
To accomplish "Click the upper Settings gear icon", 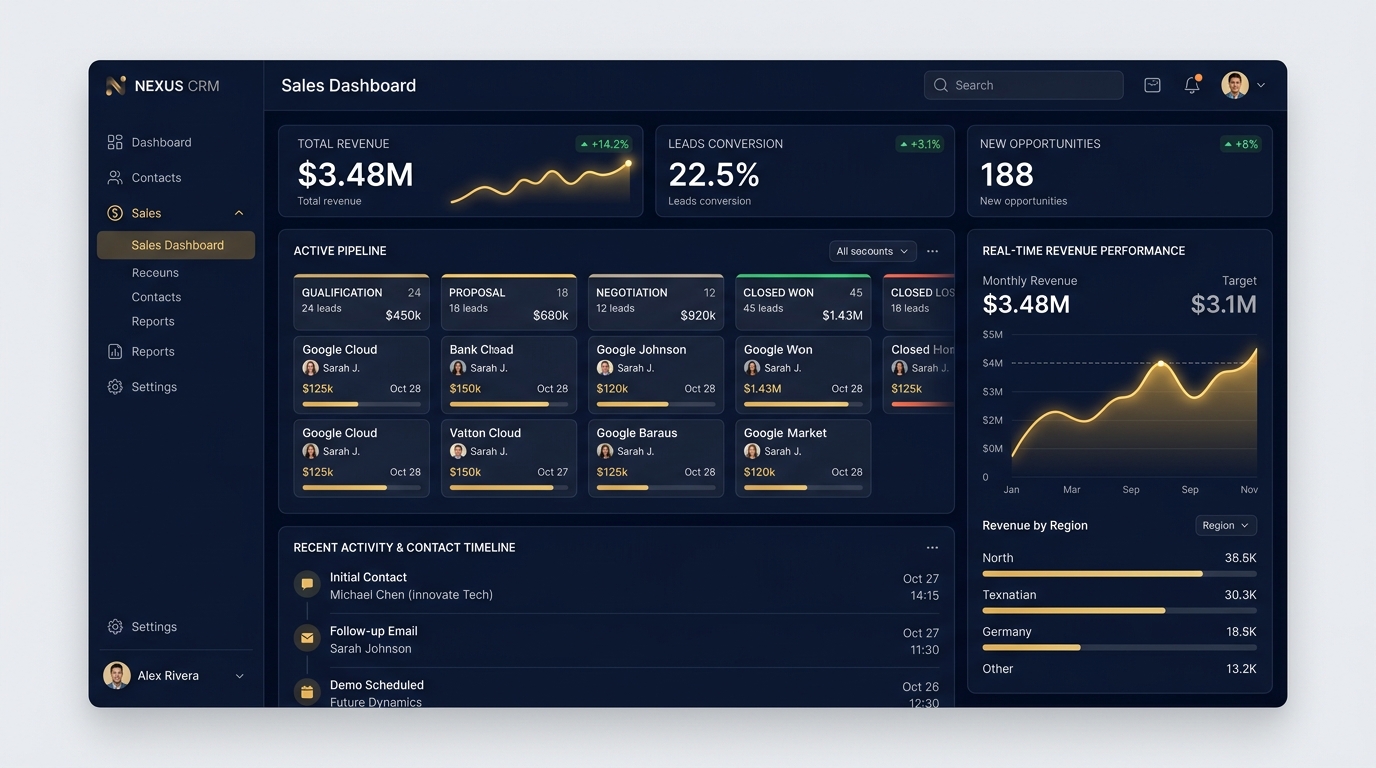I will click(115, 387).
